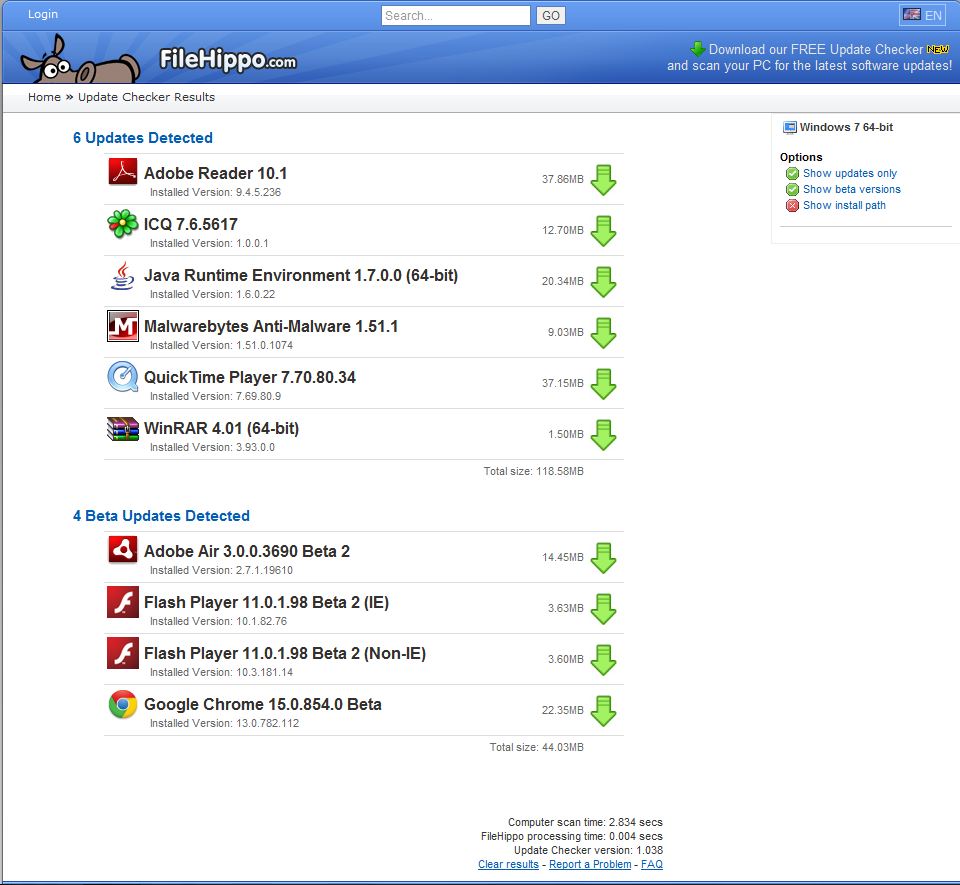The width and height of the screenshot is (960, 885).
Task: Download WinRAR 4.01 via green arrow
Action: click(603, 435)
